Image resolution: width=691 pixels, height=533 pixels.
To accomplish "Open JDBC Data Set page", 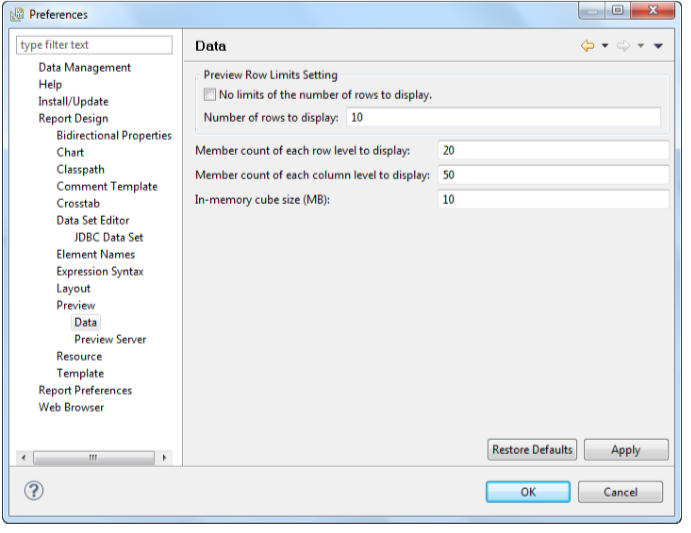I will tap(109, 237).
